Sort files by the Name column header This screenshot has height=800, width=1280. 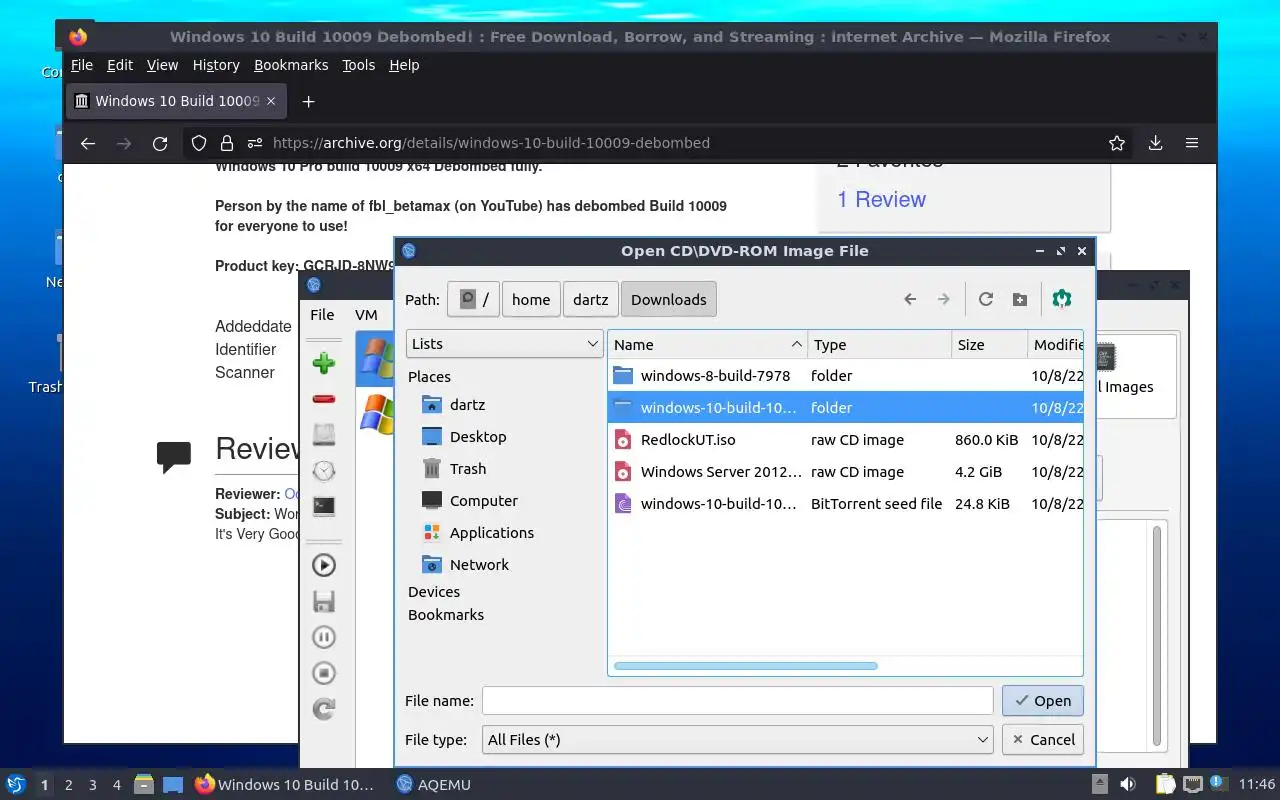coord(707,344)
